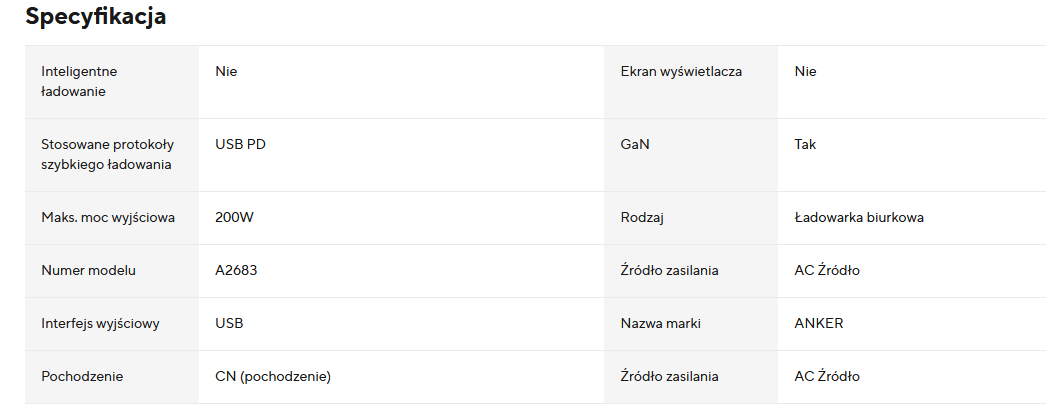Click Nie value next to Ekran wyświetlacza
This screenshot has height=419, width=1046.
click(806, 72)
